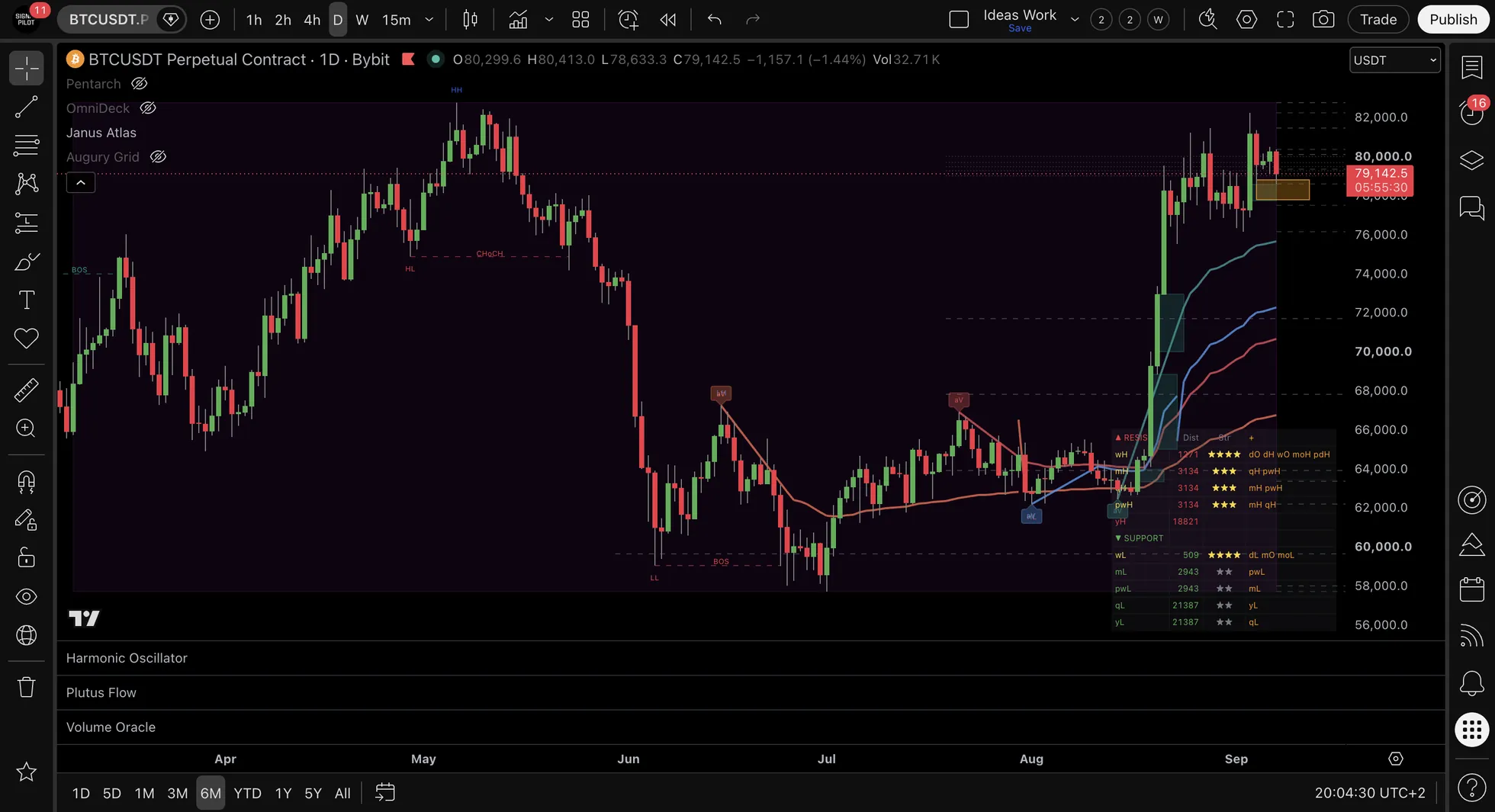Take a chart snapshot with camera
Image resolution: width=1495 pixels, height=812 pixels.
[1323, 20]
